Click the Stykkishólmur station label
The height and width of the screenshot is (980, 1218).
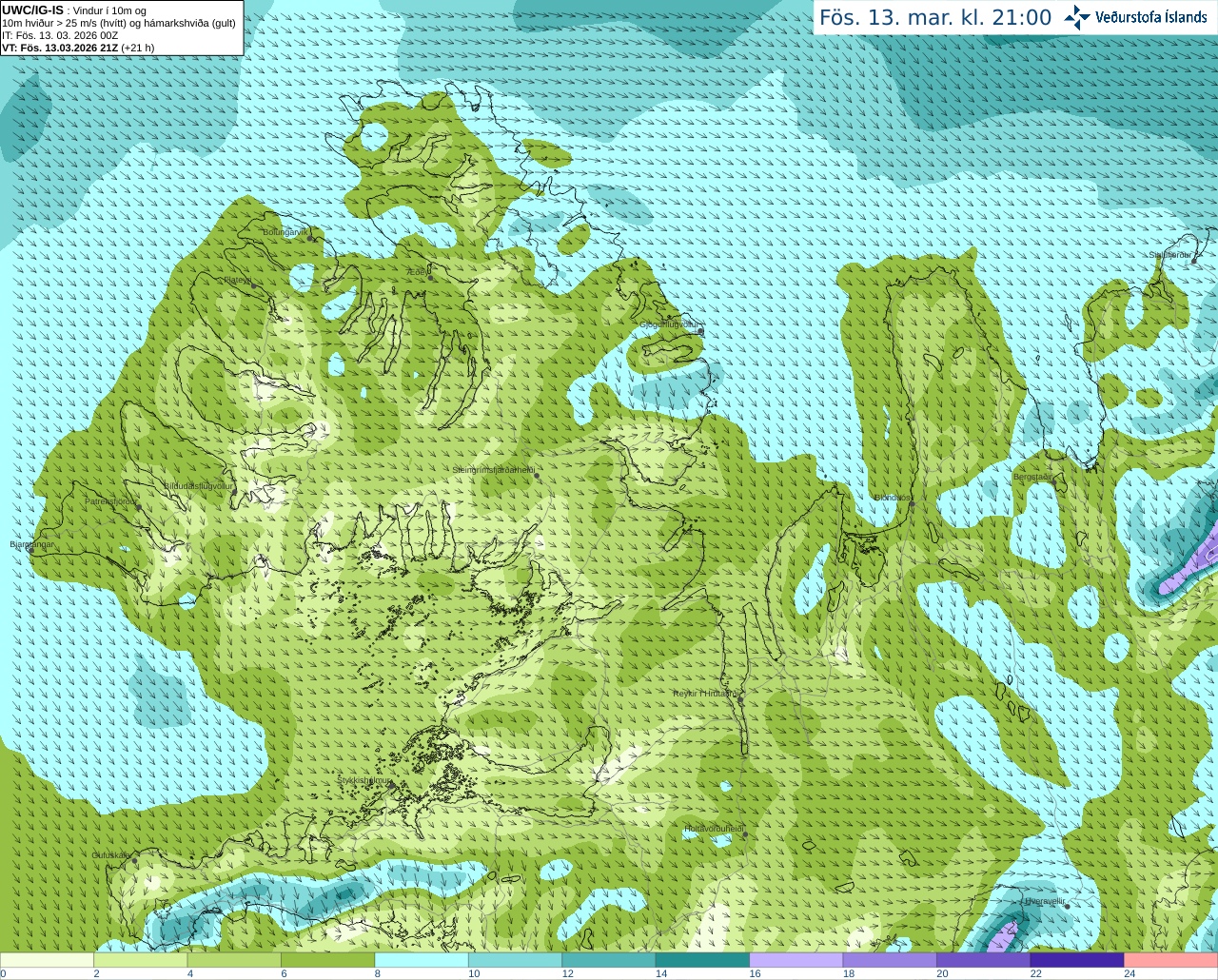tap(363, 780)
